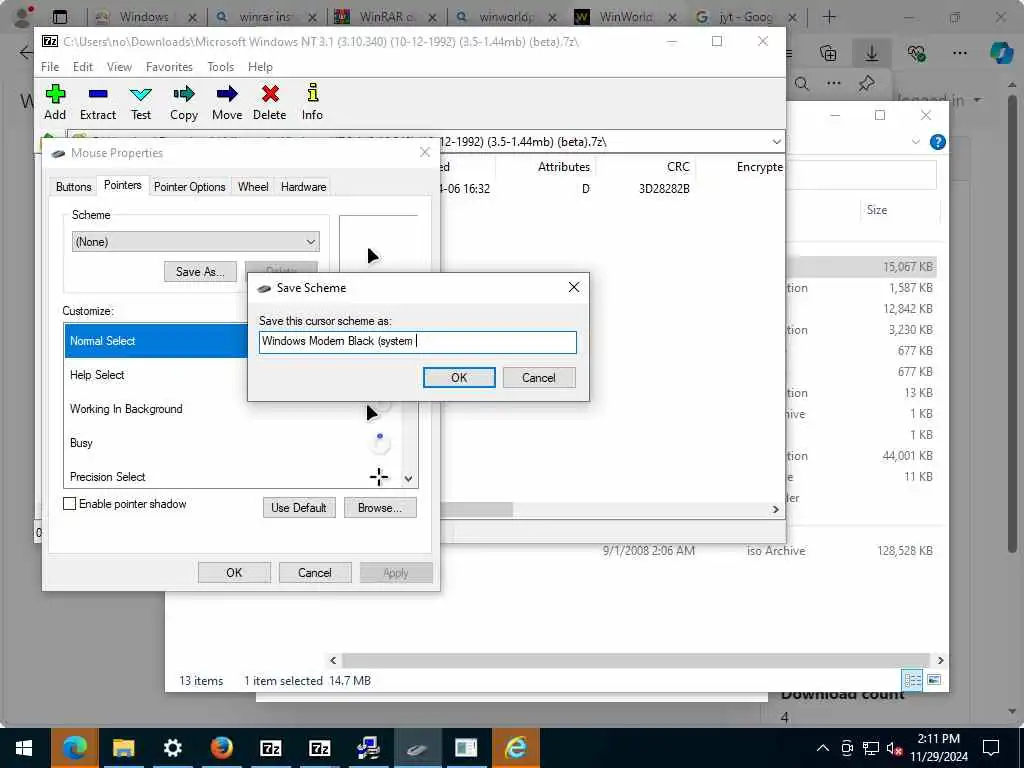Click Cancel in Save Scheme dialog
The width and height of the screenshot is (1024, 768).
pyautogui.click(x=539, y=377)
